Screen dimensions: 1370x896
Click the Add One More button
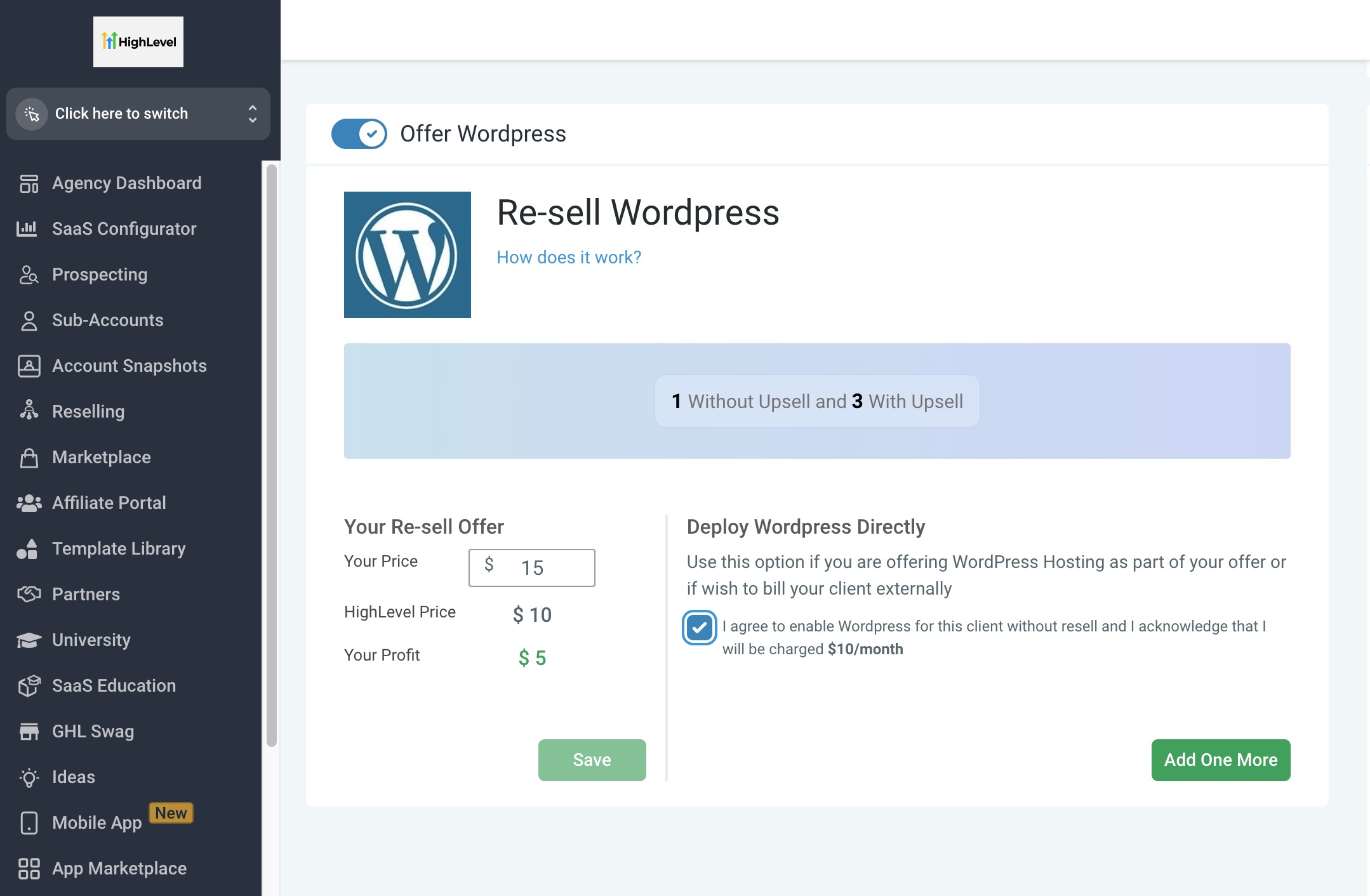click(1221, 760)
